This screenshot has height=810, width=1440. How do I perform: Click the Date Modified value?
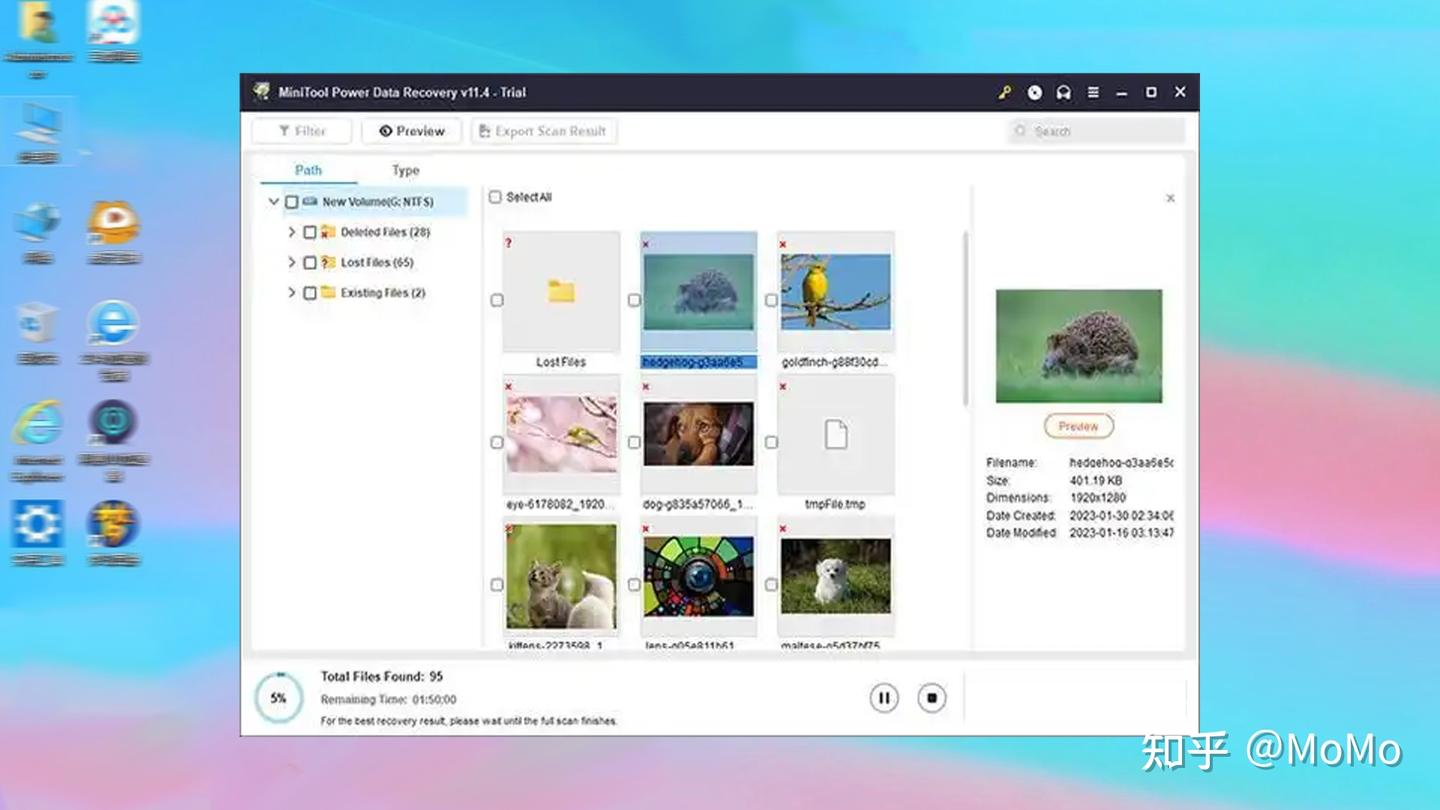(1122, 534)
